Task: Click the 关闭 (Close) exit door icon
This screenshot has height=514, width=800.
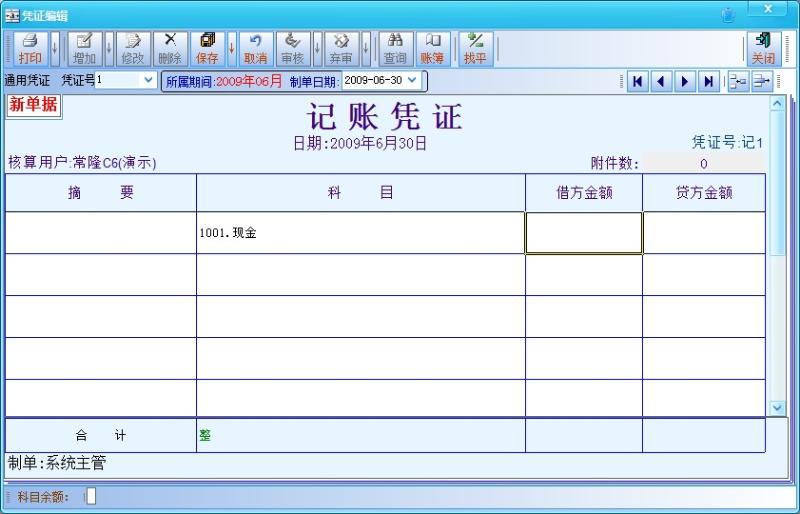Action: pyautogui.click(x=763, y=47)
